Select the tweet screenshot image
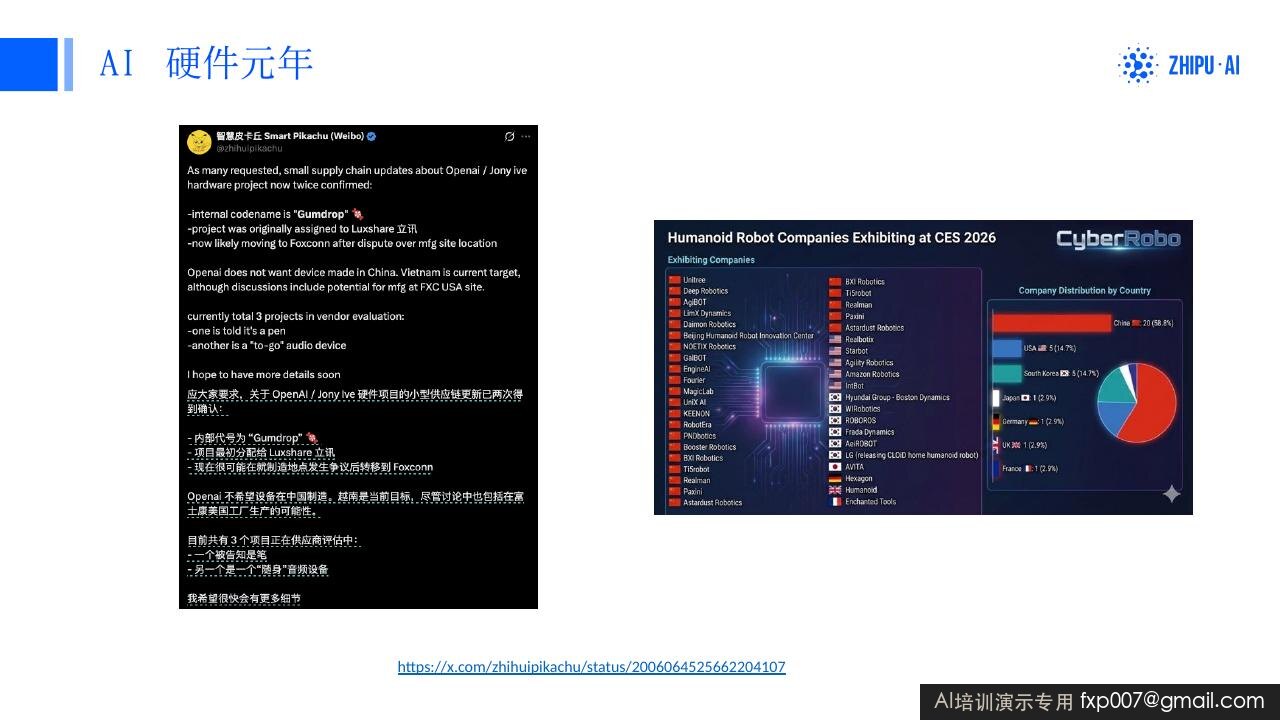This screenshot has width=1280, height=720. (x=358, y=367)
